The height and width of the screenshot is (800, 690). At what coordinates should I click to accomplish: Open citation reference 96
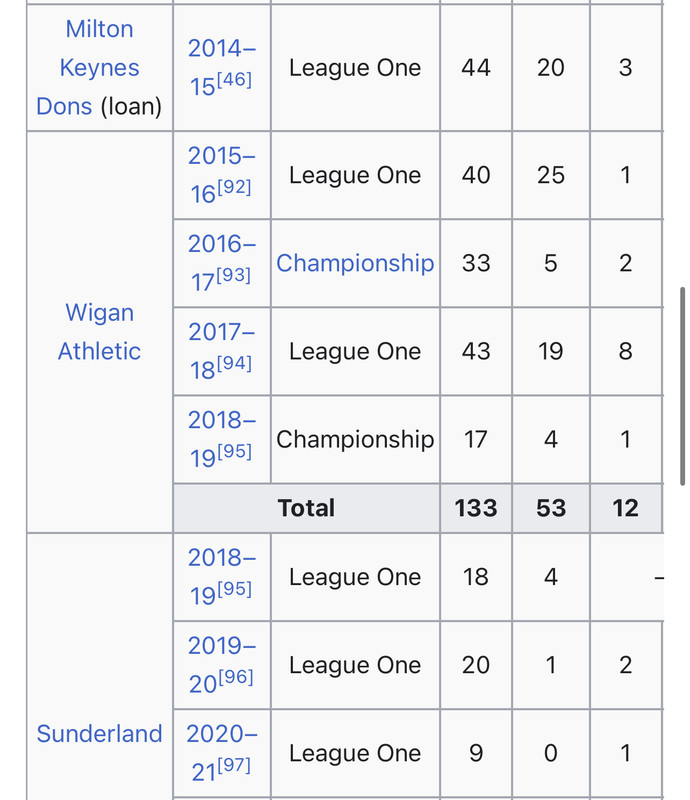(235, 677)
